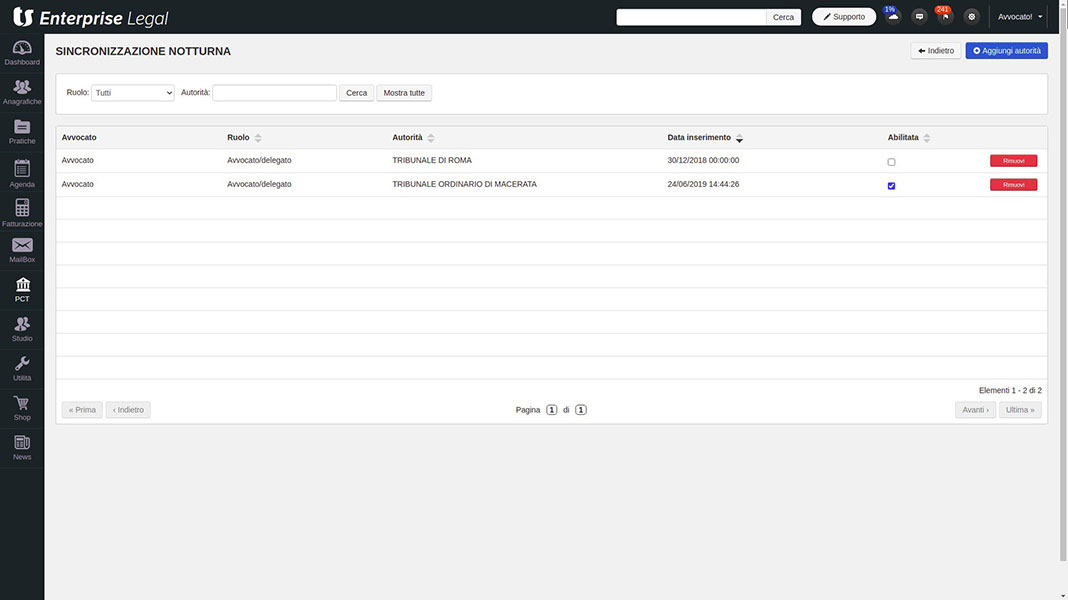Click Mostra tutte button
1068x600 pixels.
click(404, 93)
